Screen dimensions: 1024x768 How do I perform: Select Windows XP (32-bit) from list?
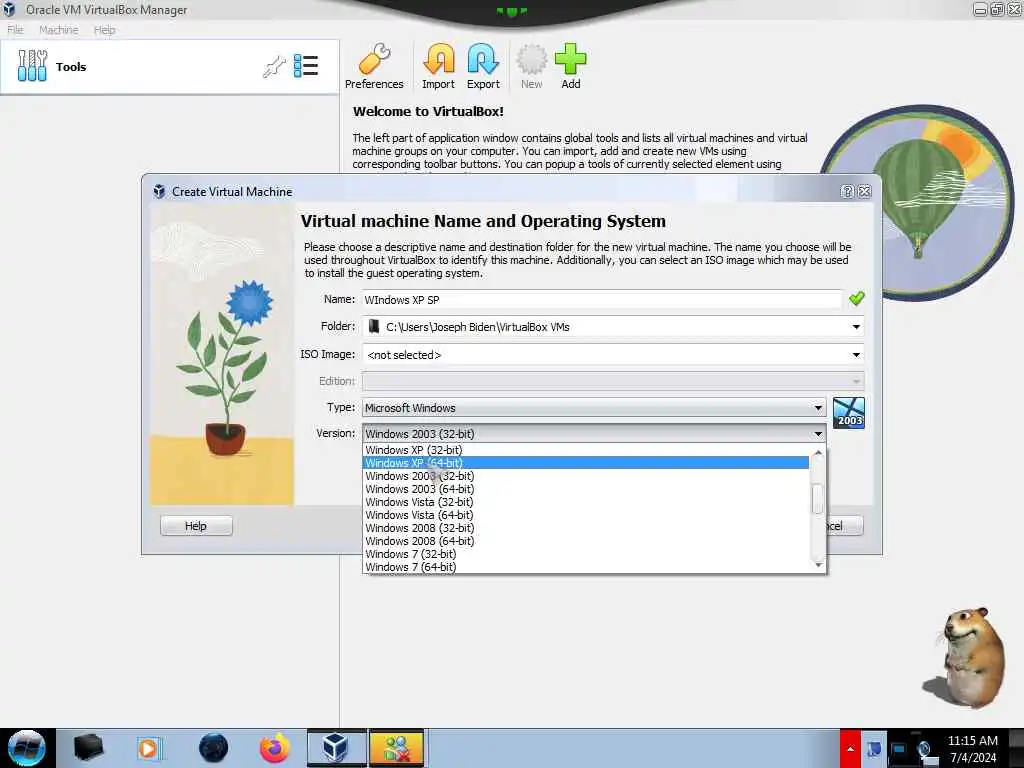click(x=586, y=450)
